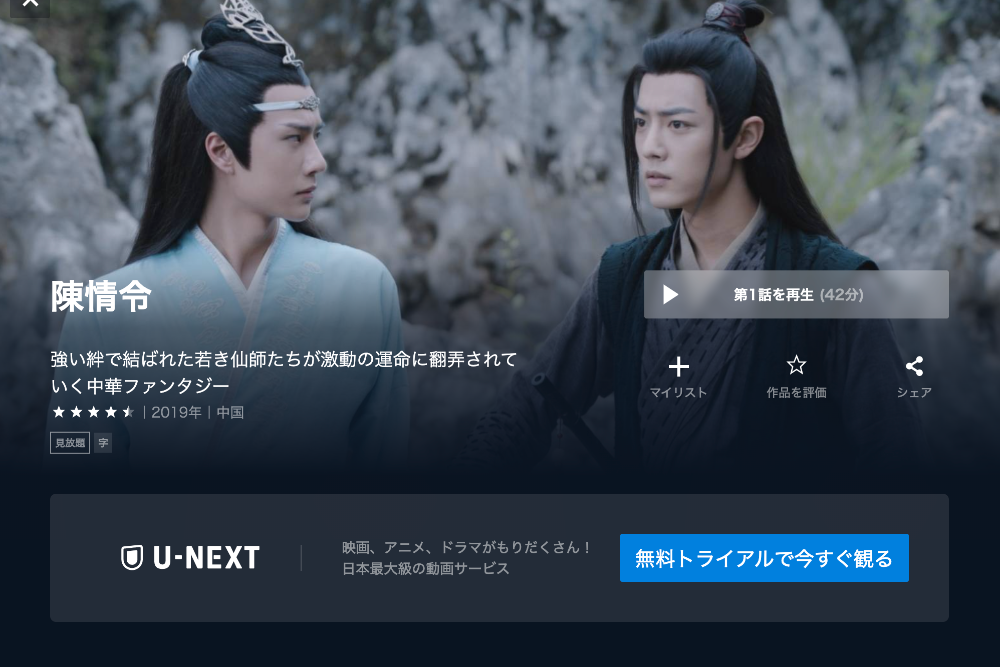Select the 中国 country label
1000x667 pixels.
pos(230,412)
